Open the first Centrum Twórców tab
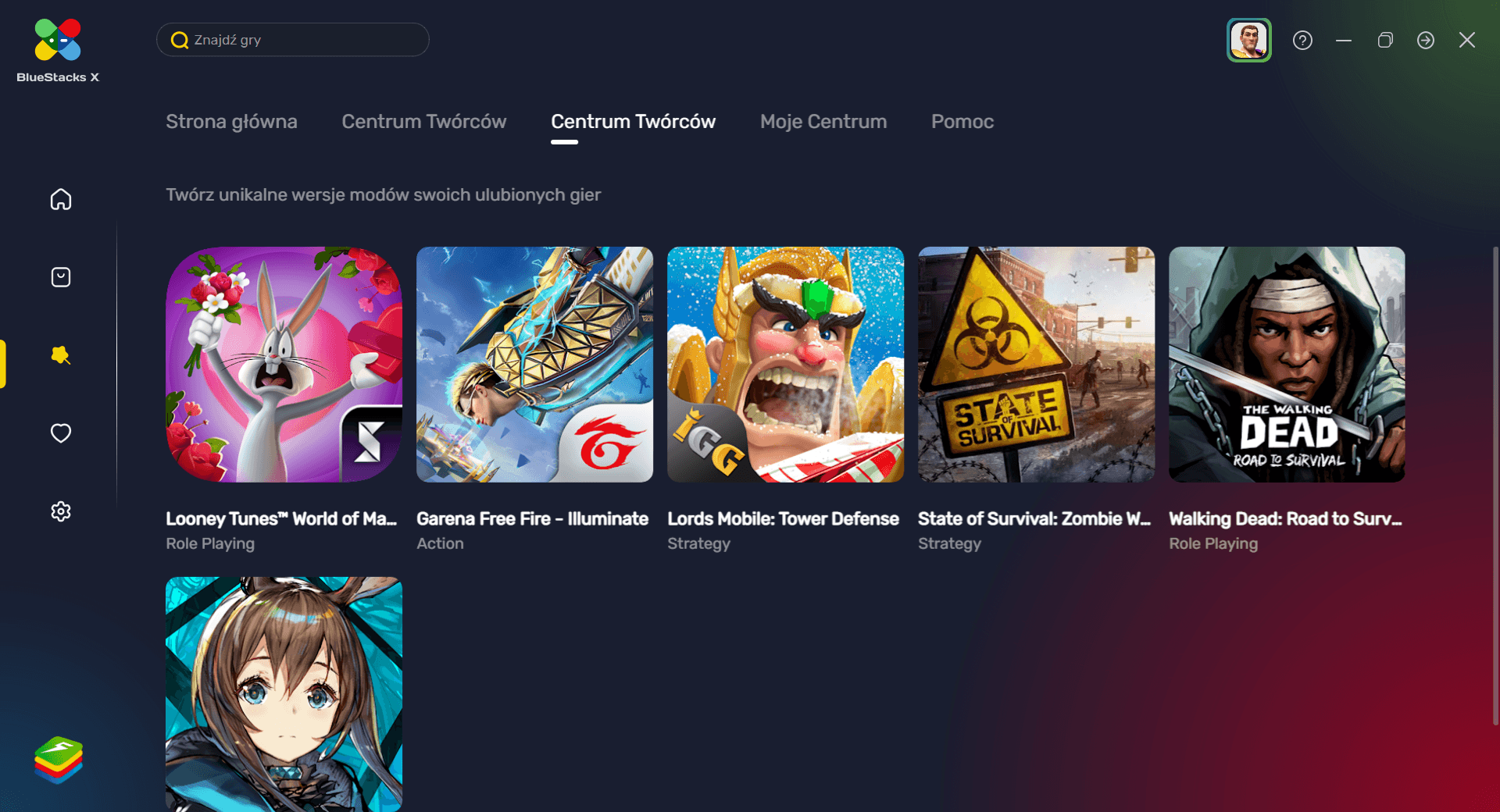 pos(424,122)
